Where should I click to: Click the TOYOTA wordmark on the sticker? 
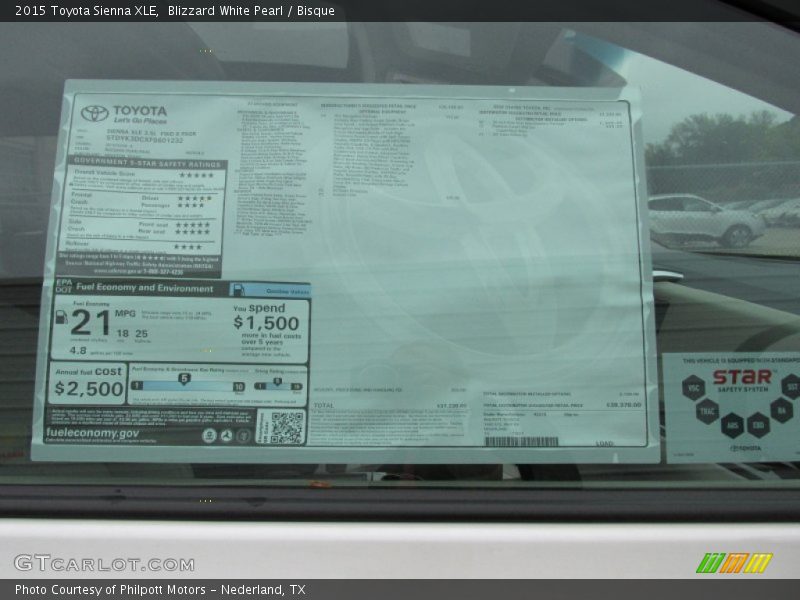[140, 111]
